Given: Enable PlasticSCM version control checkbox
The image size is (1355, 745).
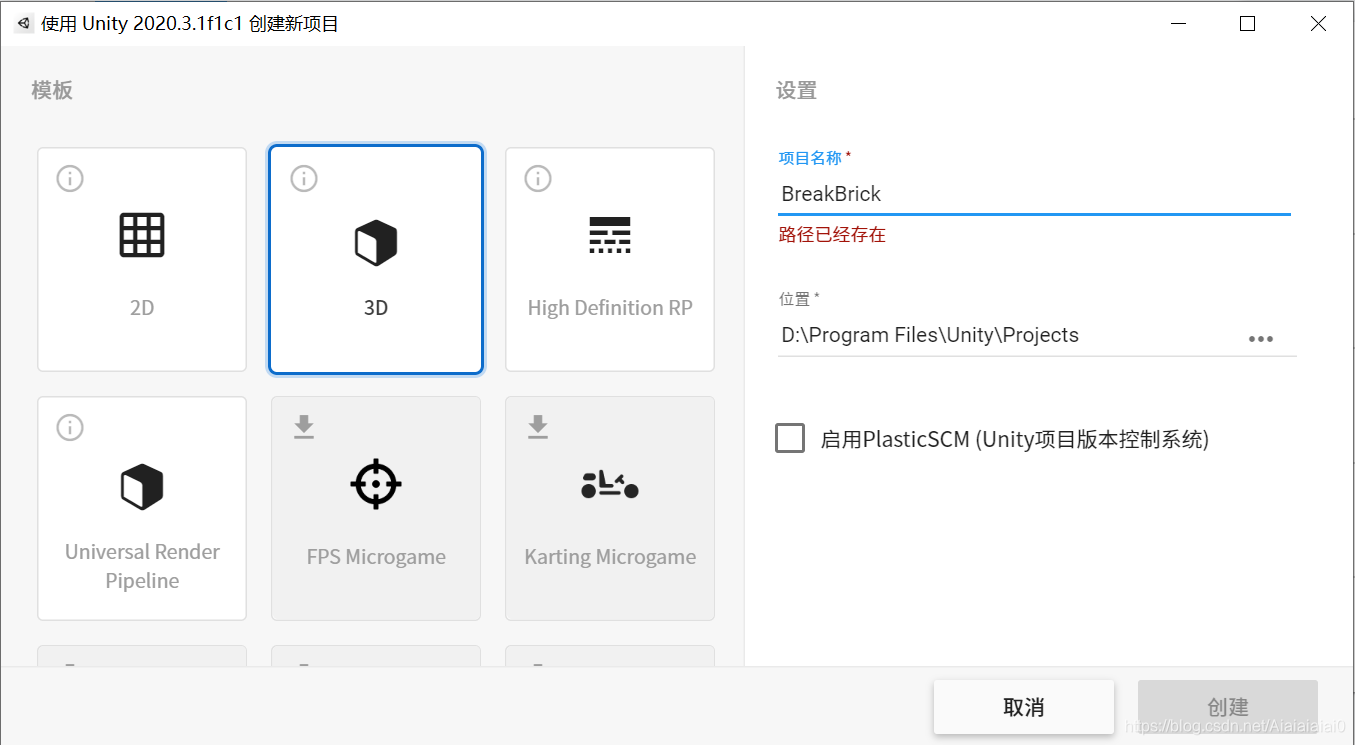Looking at the screenshot, I should (790, 438).
